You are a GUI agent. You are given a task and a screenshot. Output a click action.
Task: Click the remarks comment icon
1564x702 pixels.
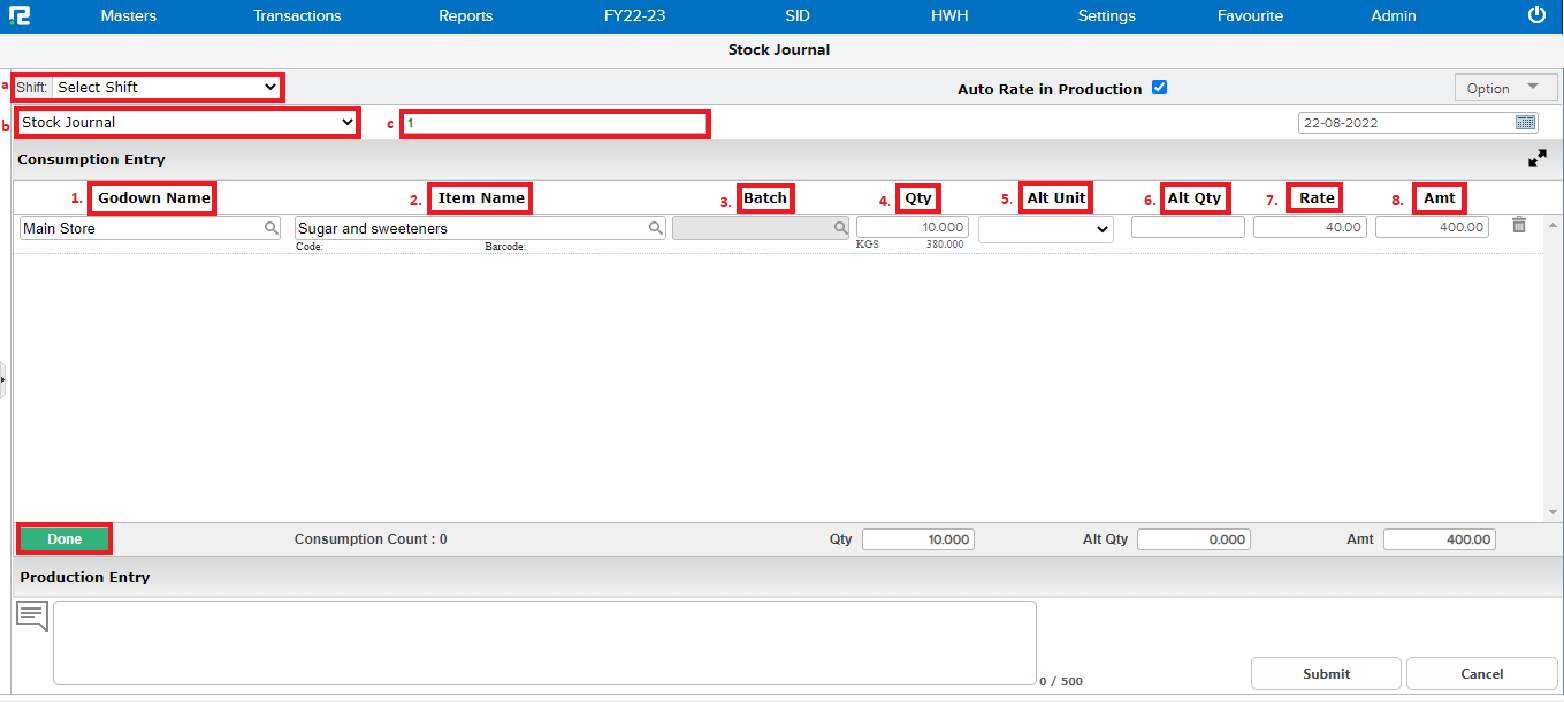(x=32, y=616)
